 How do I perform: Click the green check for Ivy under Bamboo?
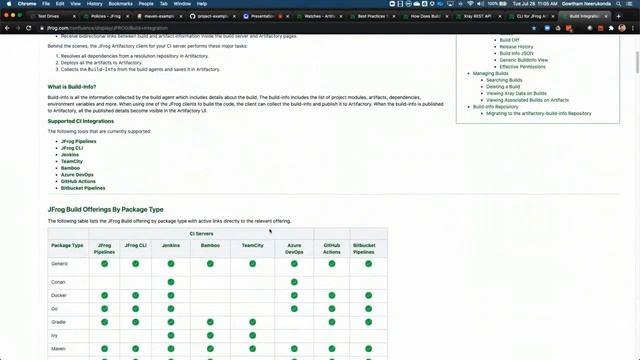coord(210,336)
